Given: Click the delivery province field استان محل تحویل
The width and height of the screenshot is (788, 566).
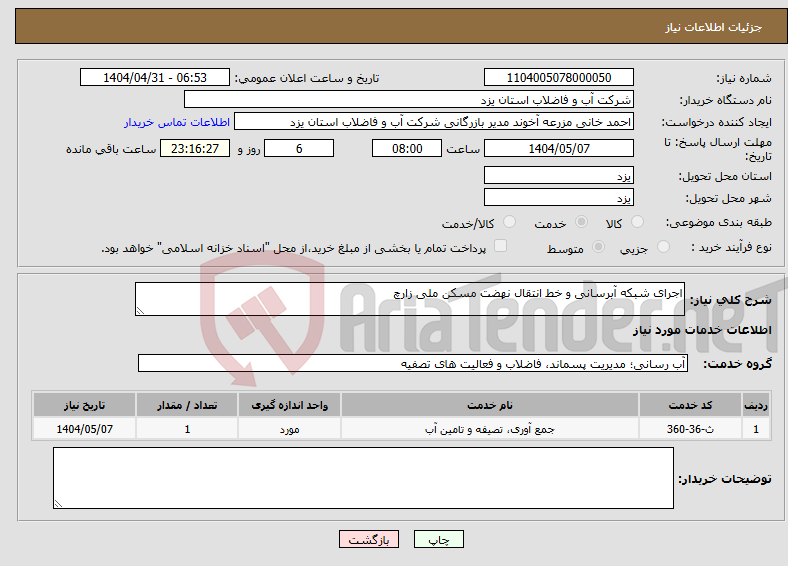Looking at the screenshot, I should pos(559,175).
